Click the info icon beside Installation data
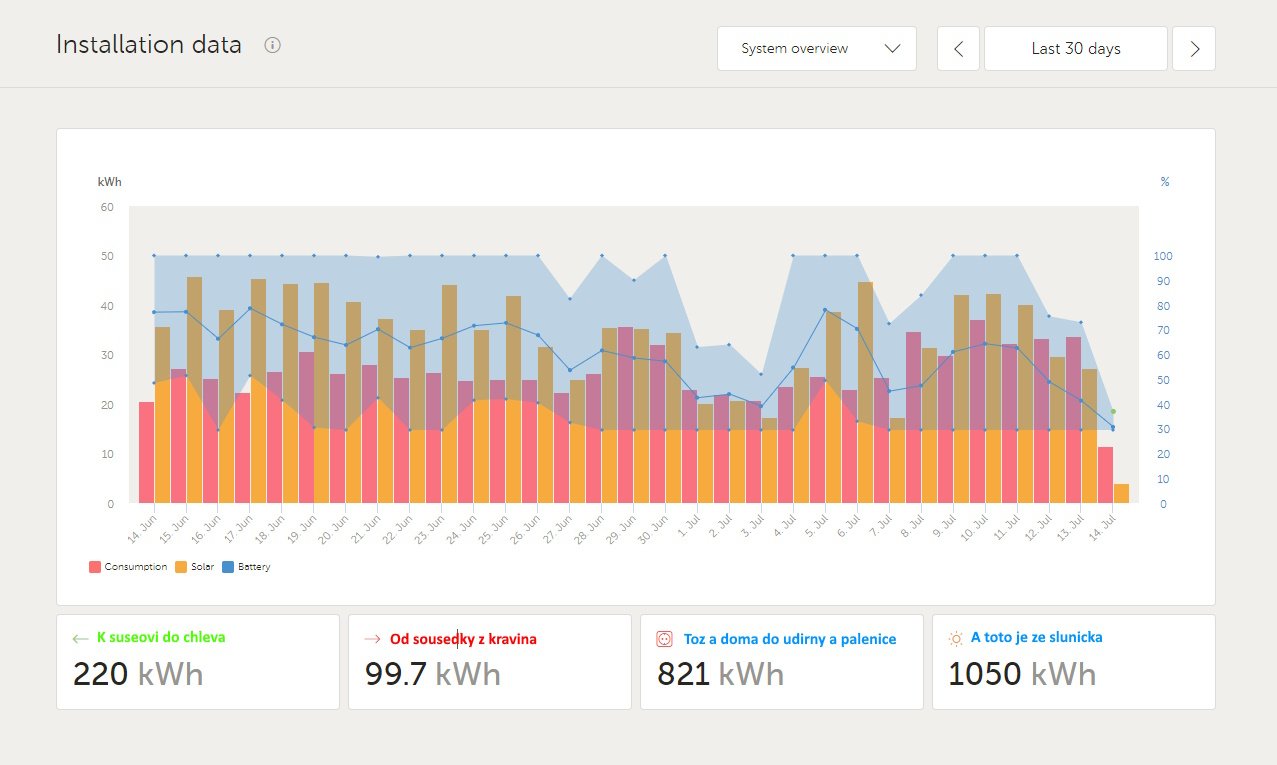 click(x=272, y=45)
